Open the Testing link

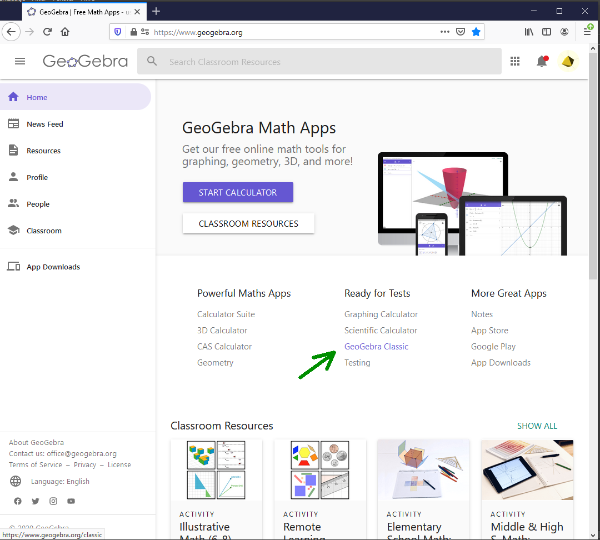tap(357, 362)
